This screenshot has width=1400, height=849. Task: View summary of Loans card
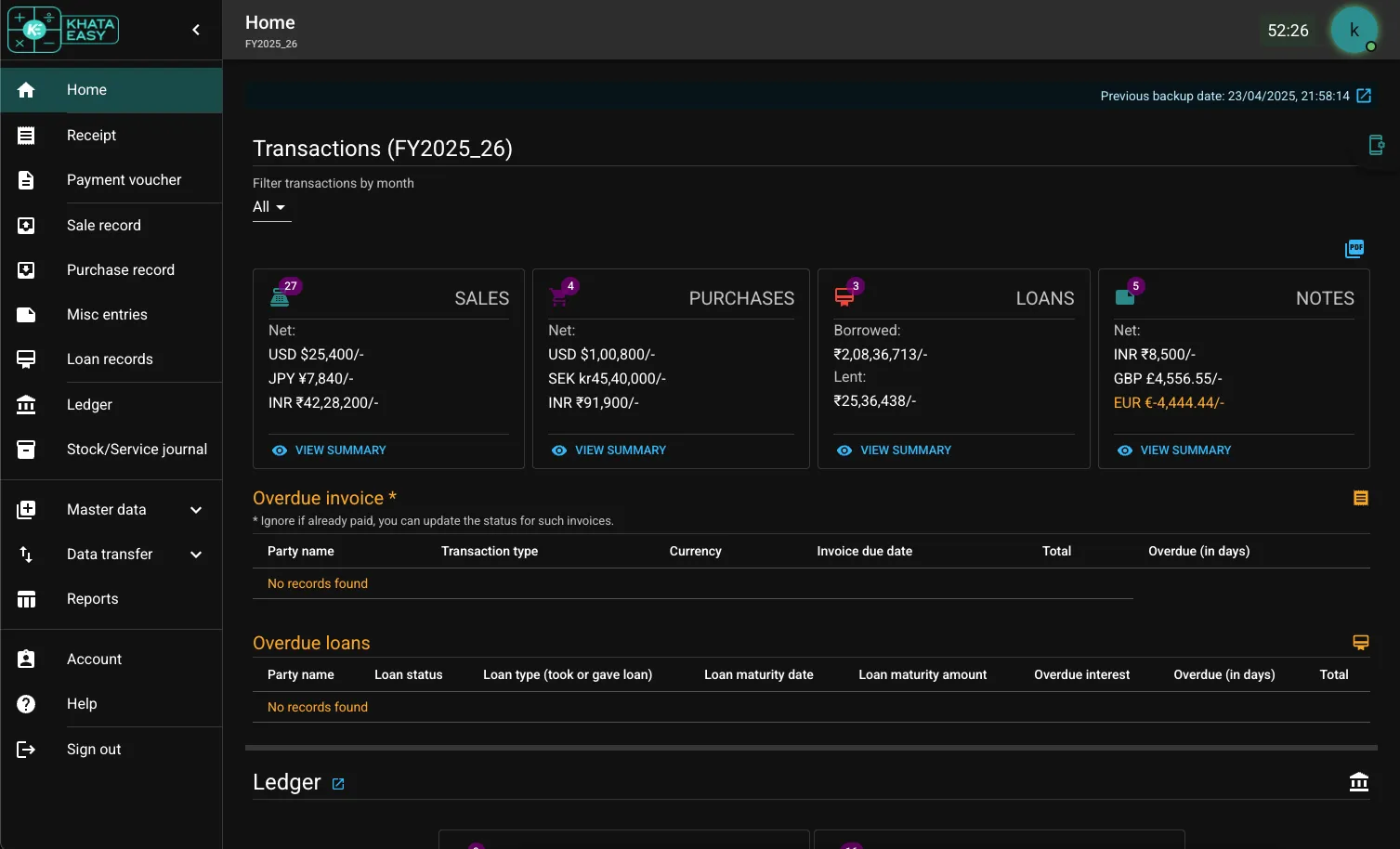894,451
